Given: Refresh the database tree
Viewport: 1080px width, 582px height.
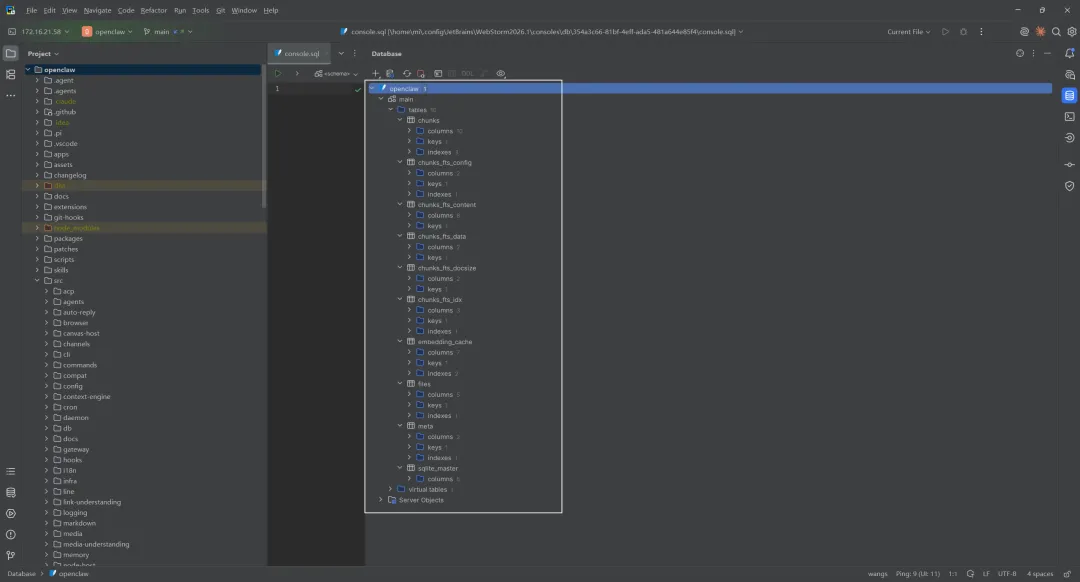Looking at the screenshot, I should click(x=406, y=74).
